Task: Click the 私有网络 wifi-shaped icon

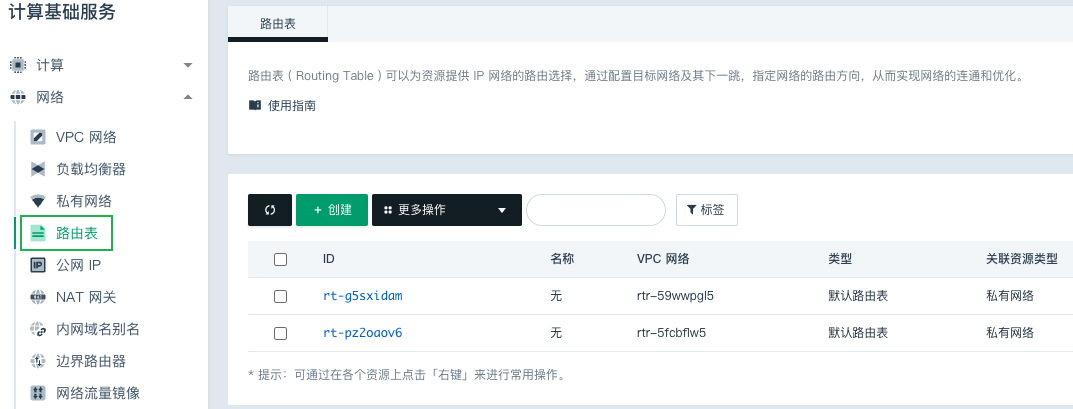Action: pyautogui.click(x=38, y=201)
